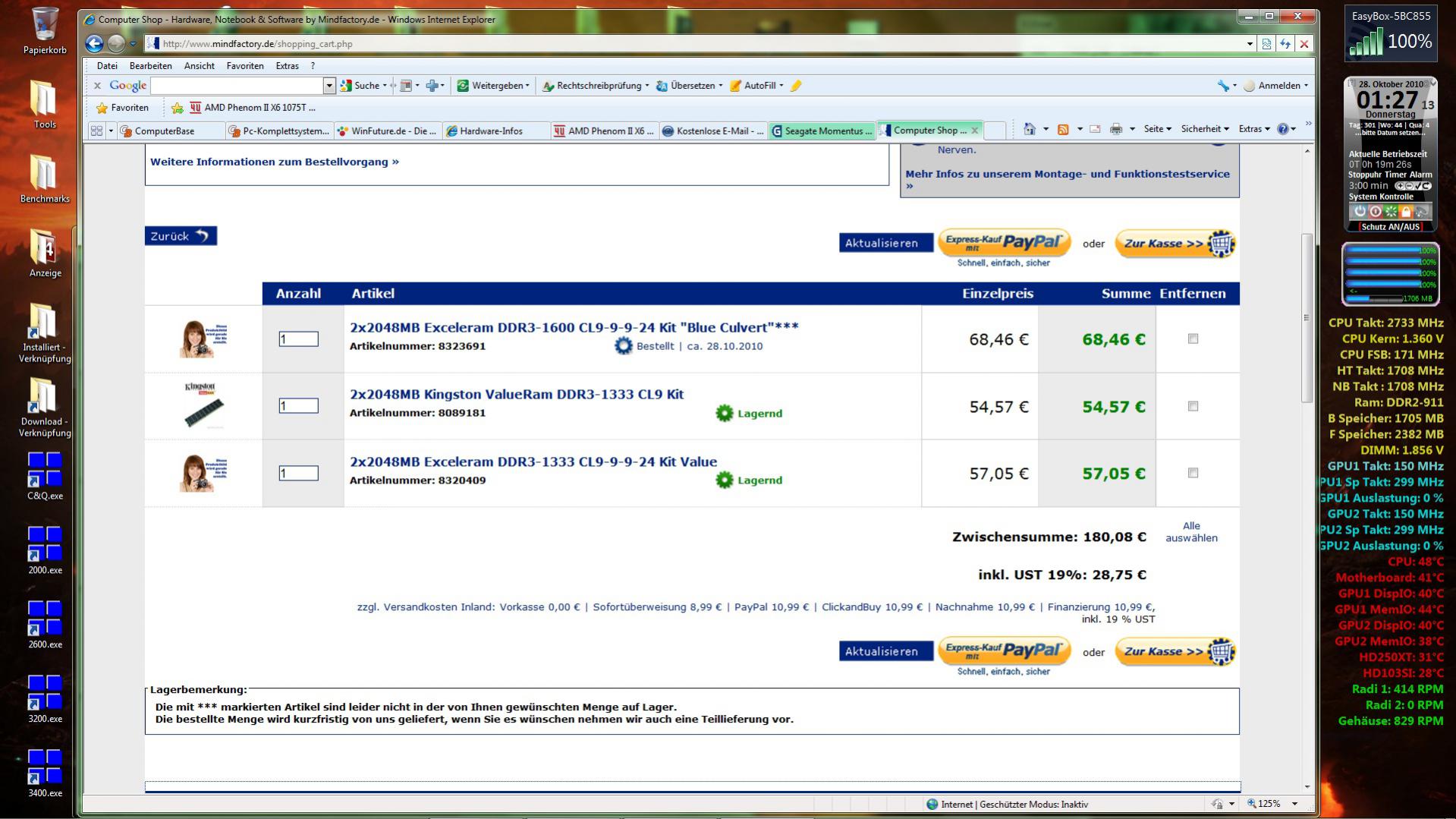Viewport: 1456px width, 819px height.
Task: Click the add to favorites star icon
Action: pos(178,108)
